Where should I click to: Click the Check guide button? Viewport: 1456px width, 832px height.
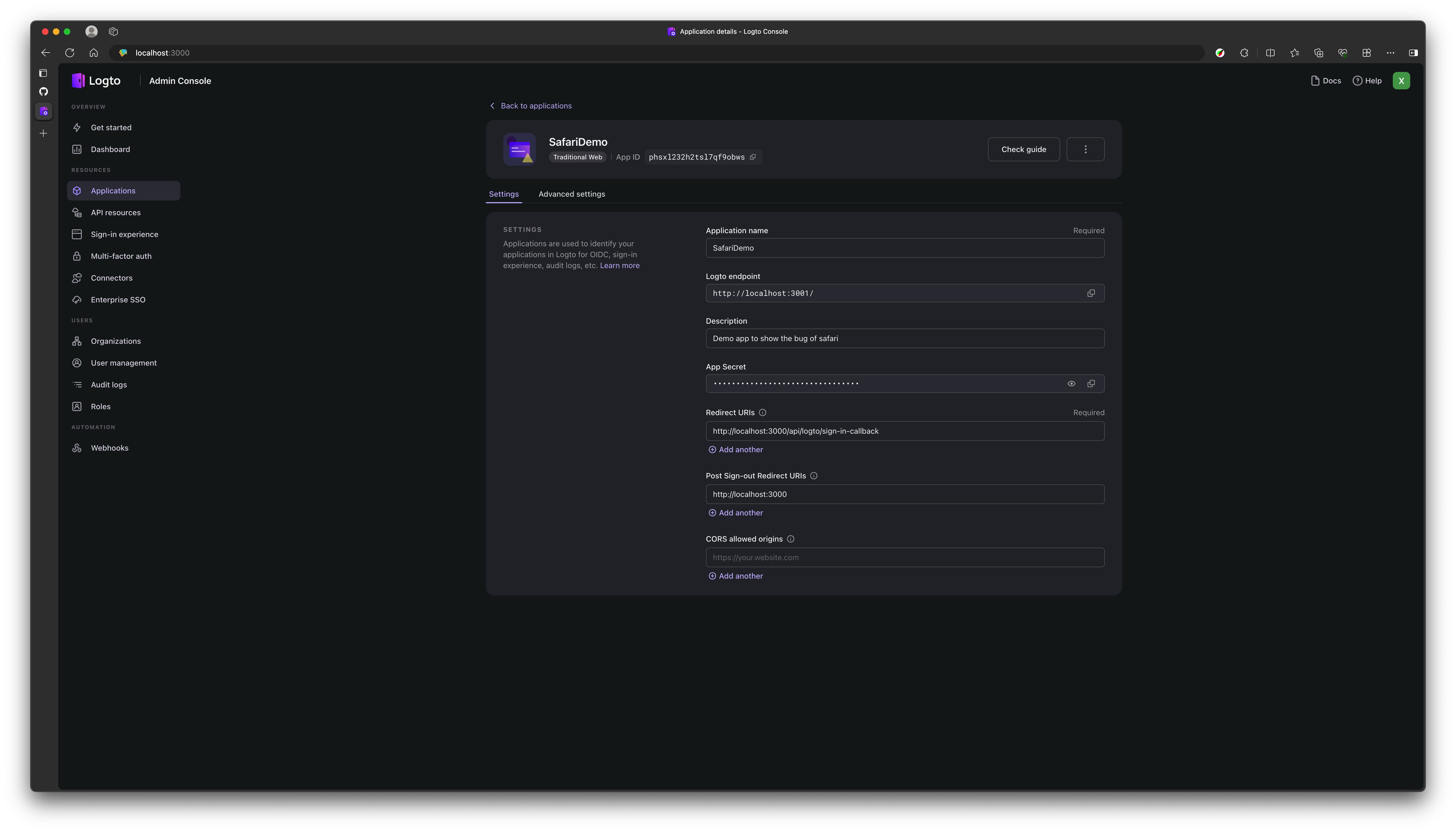tap(1023, 149)
